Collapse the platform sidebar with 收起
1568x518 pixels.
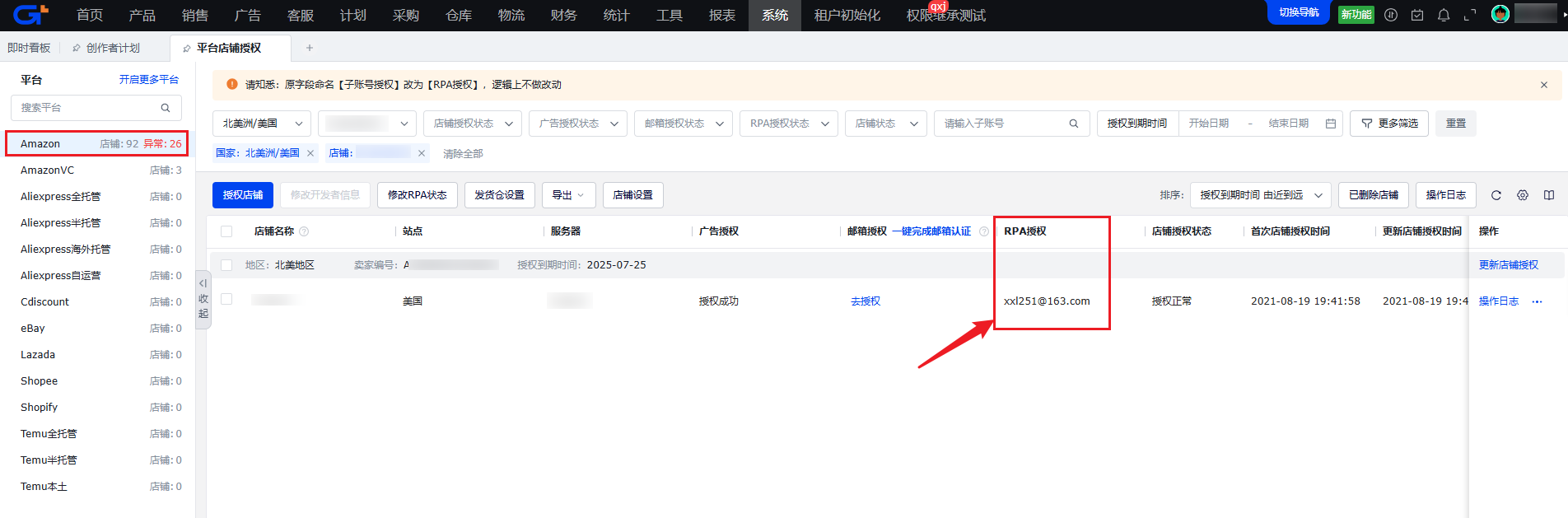[x=203, y=300]
